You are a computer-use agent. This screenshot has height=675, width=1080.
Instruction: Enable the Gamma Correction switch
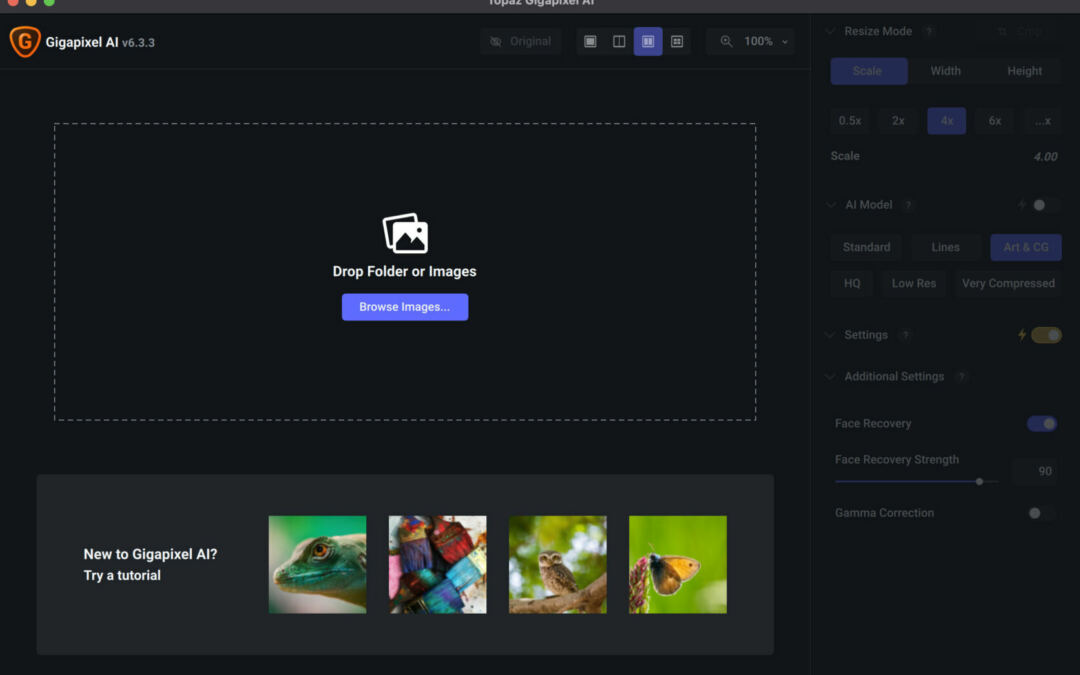[1041, 513]
